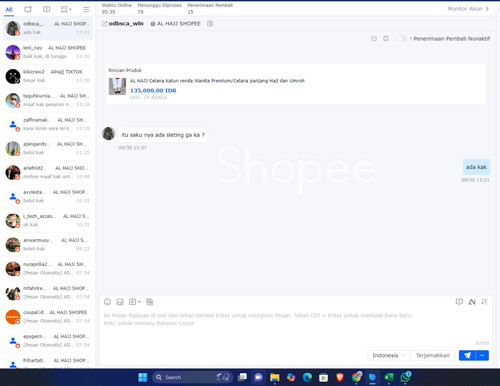Open Excel from the taskbar
The width and height of the screenshot is (500, 386).
coord(389,377)
